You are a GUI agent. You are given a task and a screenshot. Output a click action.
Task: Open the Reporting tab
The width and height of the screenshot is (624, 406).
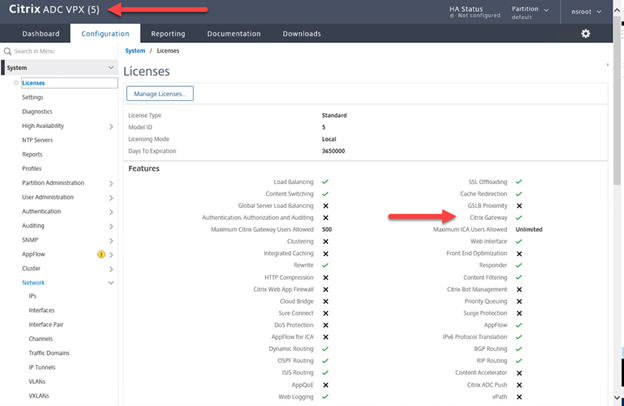[168, 34]
